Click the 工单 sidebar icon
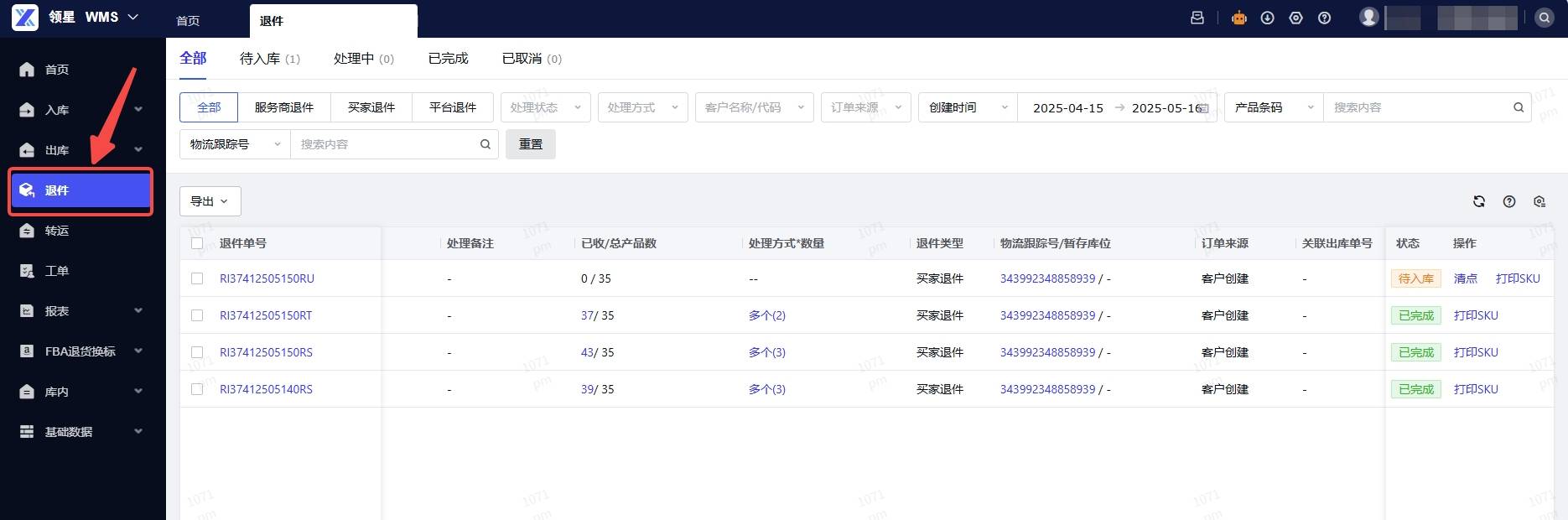The height and width of the screenshot is (520, 1568). click(27, 271)
